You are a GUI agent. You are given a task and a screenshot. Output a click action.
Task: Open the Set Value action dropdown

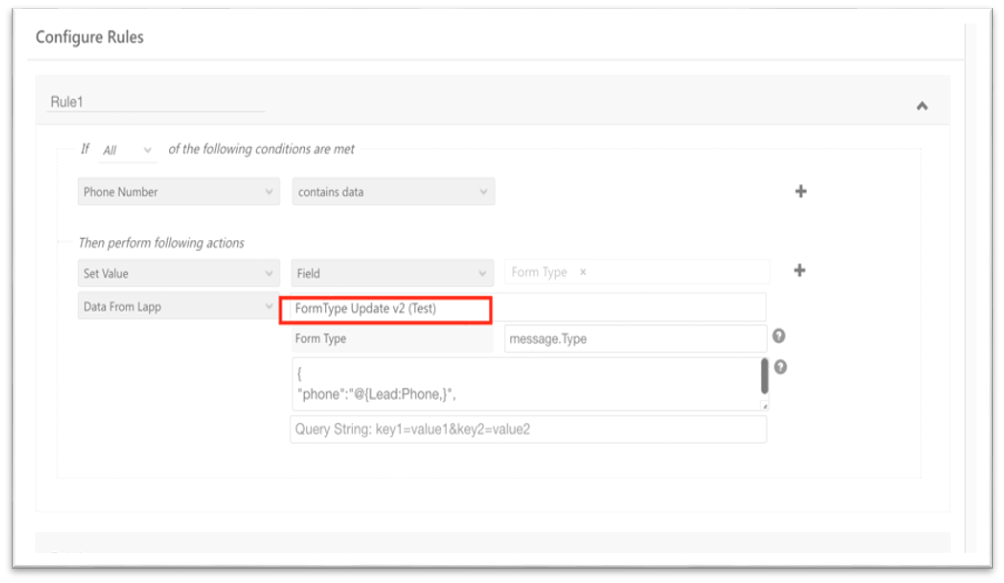pos(178,272)
